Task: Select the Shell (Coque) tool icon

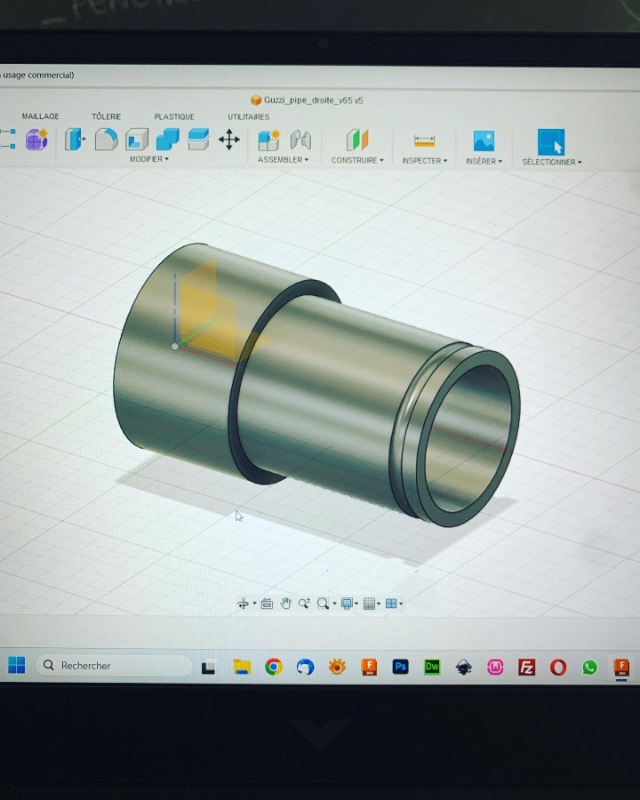Action: click(x=137, y=140)
